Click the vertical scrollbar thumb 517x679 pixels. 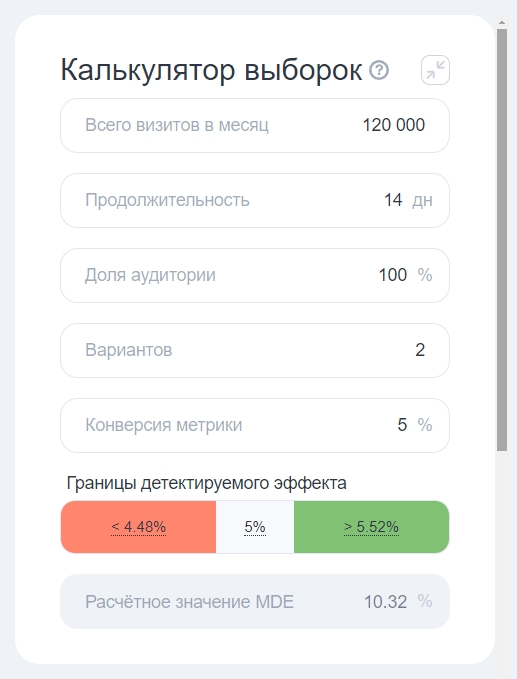[x=502, y=240]
